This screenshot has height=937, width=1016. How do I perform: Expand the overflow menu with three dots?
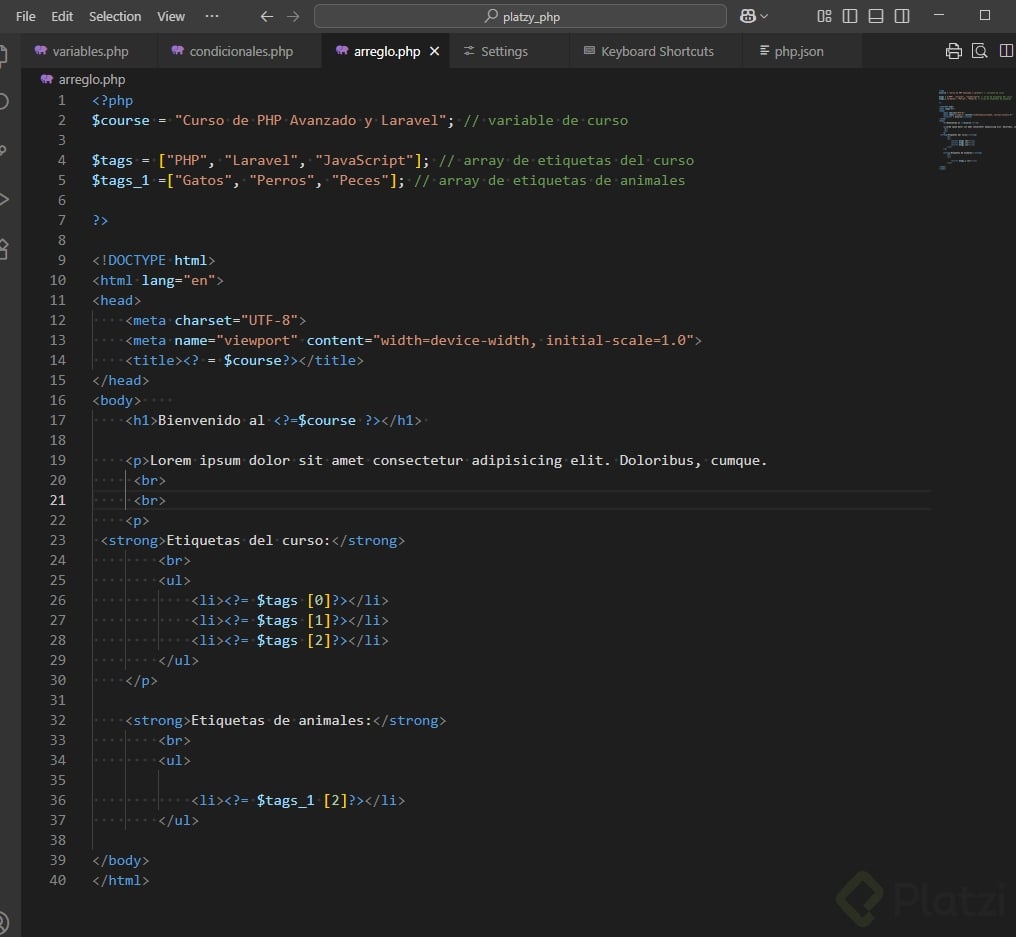click(211, 16)
